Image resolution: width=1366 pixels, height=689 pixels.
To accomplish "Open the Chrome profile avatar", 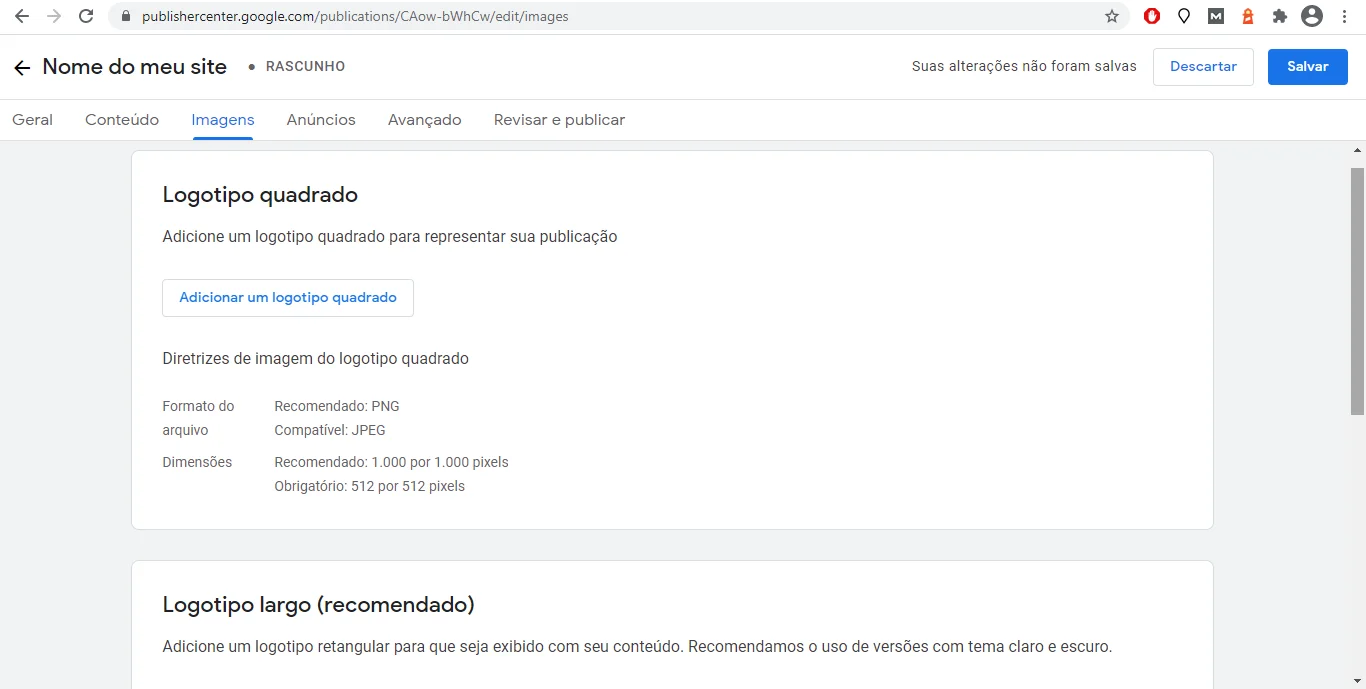I will pyautogui.click(x=1312, y=16).
